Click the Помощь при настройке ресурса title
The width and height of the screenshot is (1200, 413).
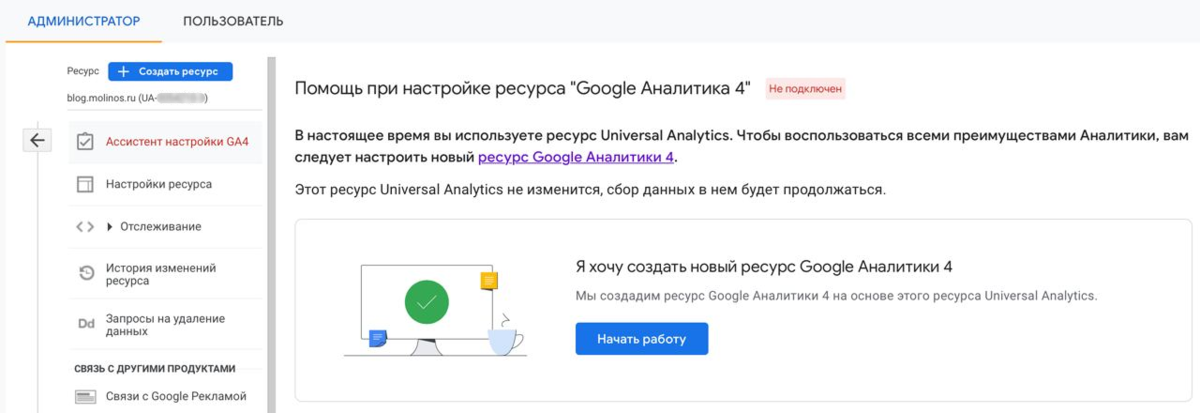pos(523,89)
